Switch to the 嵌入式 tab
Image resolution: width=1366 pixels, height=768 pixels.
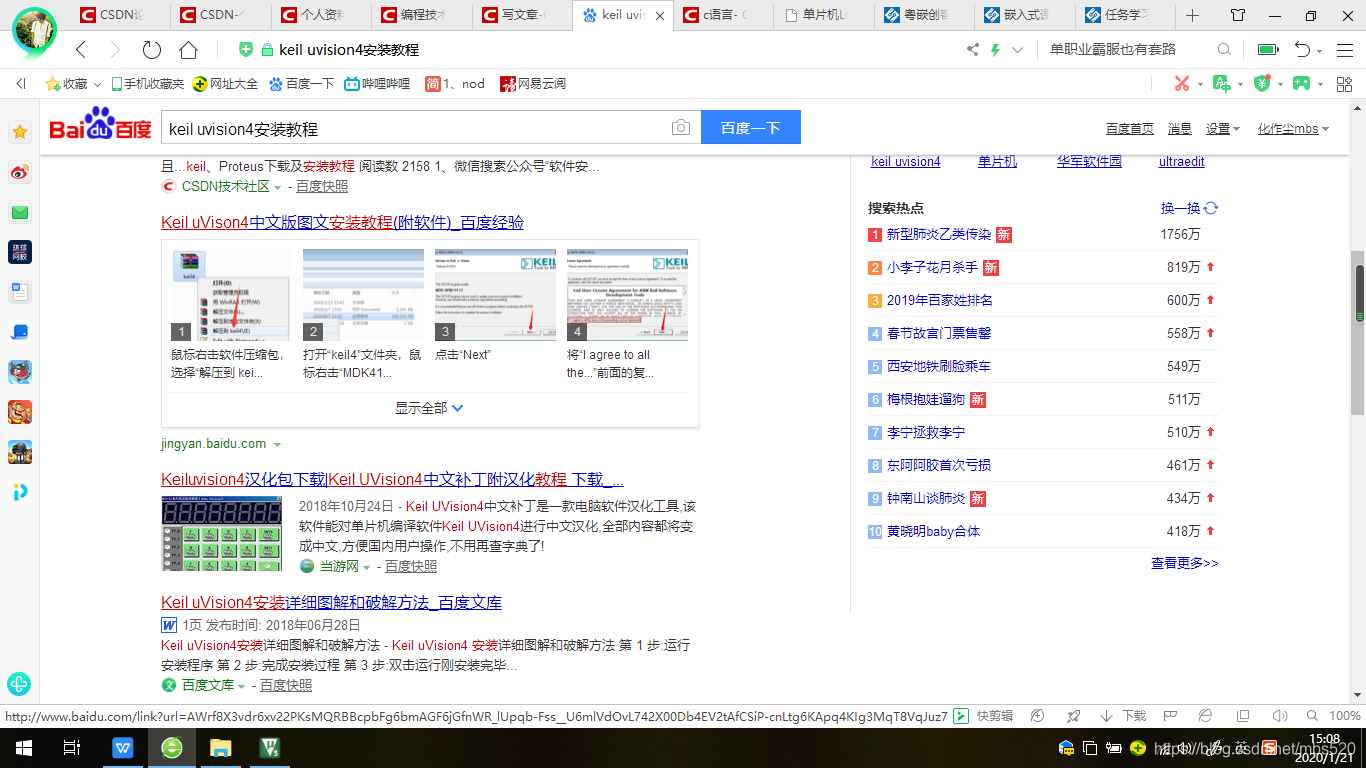[1024, 15]
